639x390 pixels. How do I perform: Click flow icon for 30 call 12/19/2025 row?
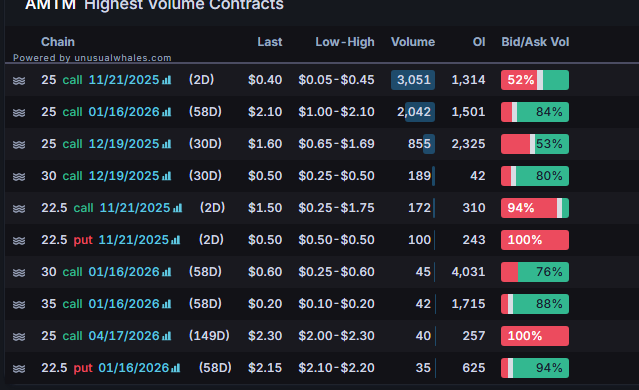19,176
